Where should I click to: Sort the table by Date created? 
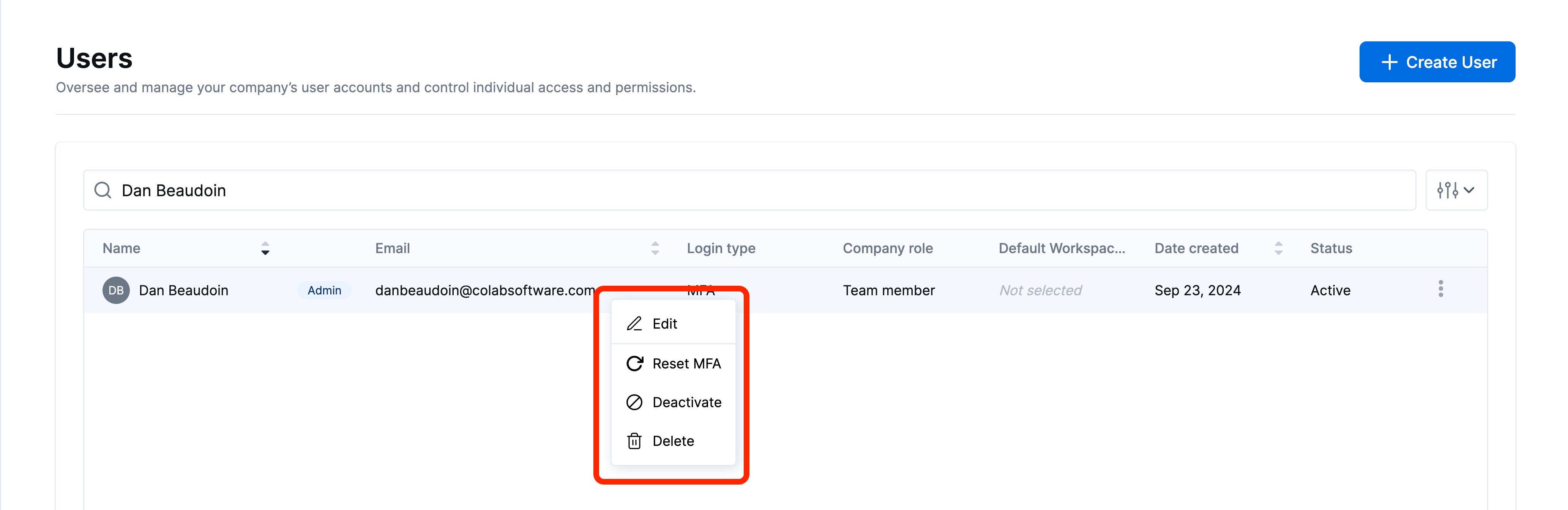1278,248
